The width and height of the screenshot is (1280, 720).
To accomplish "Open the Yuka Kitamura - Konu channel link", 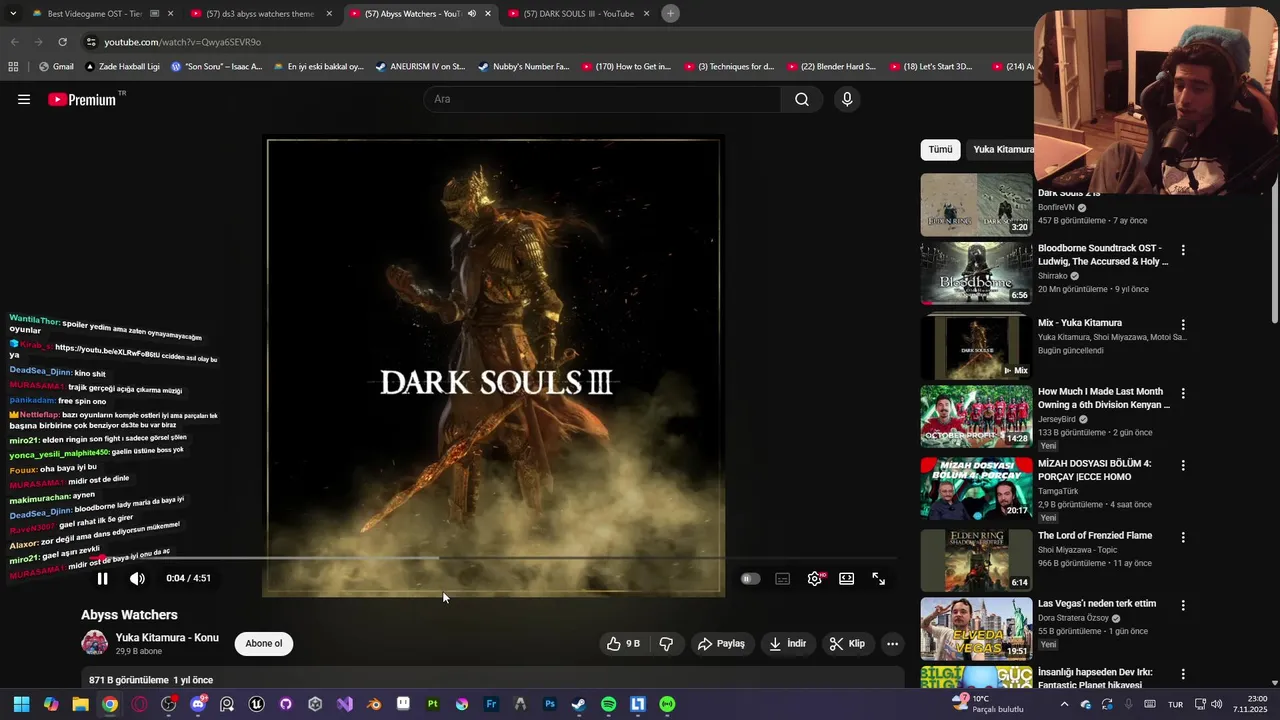I will coord(167,637).
